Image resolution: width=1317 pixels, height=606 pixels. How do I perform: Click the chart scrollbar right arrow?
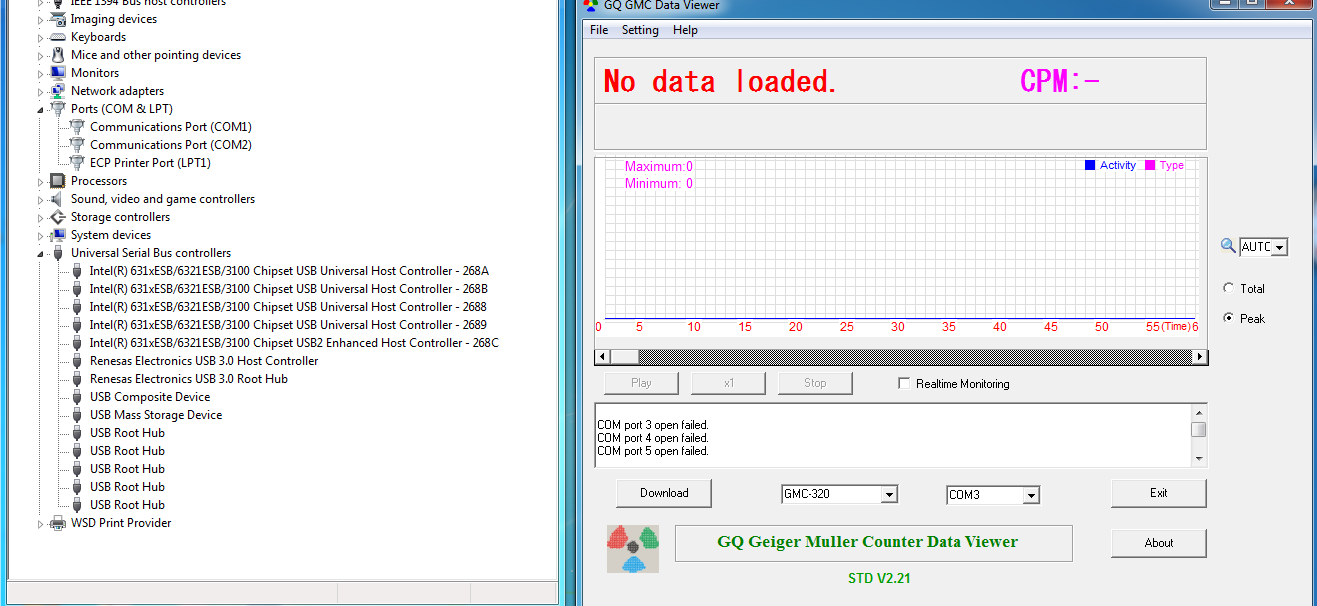point(1200,357)
